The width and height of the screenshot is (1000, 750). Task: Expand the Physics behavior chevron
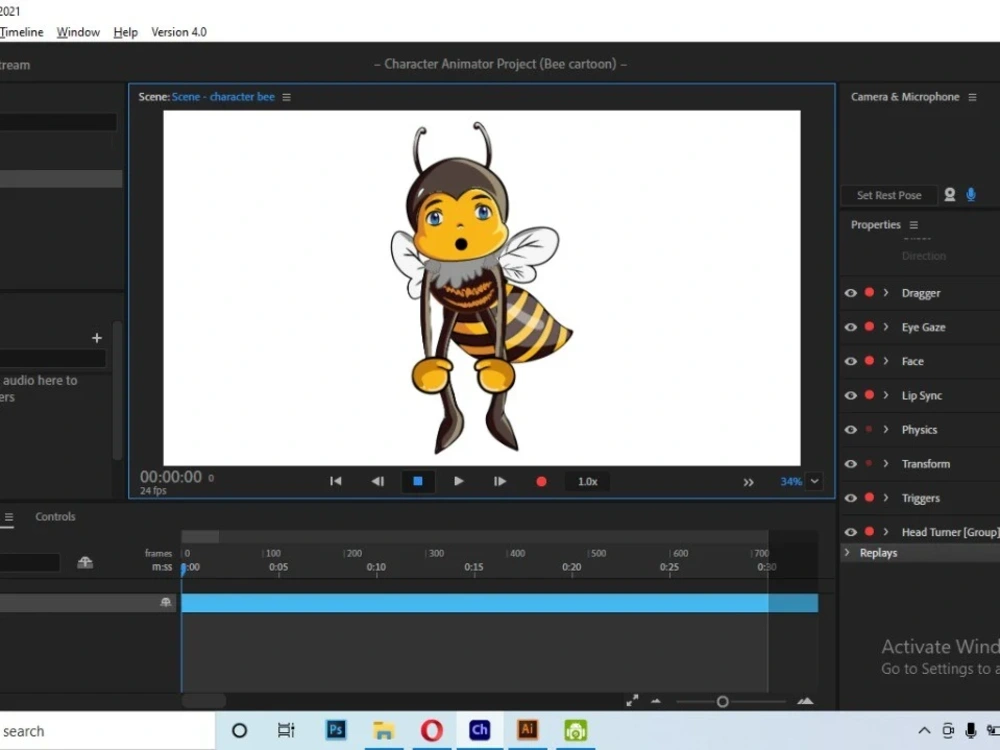pos(886,429)
